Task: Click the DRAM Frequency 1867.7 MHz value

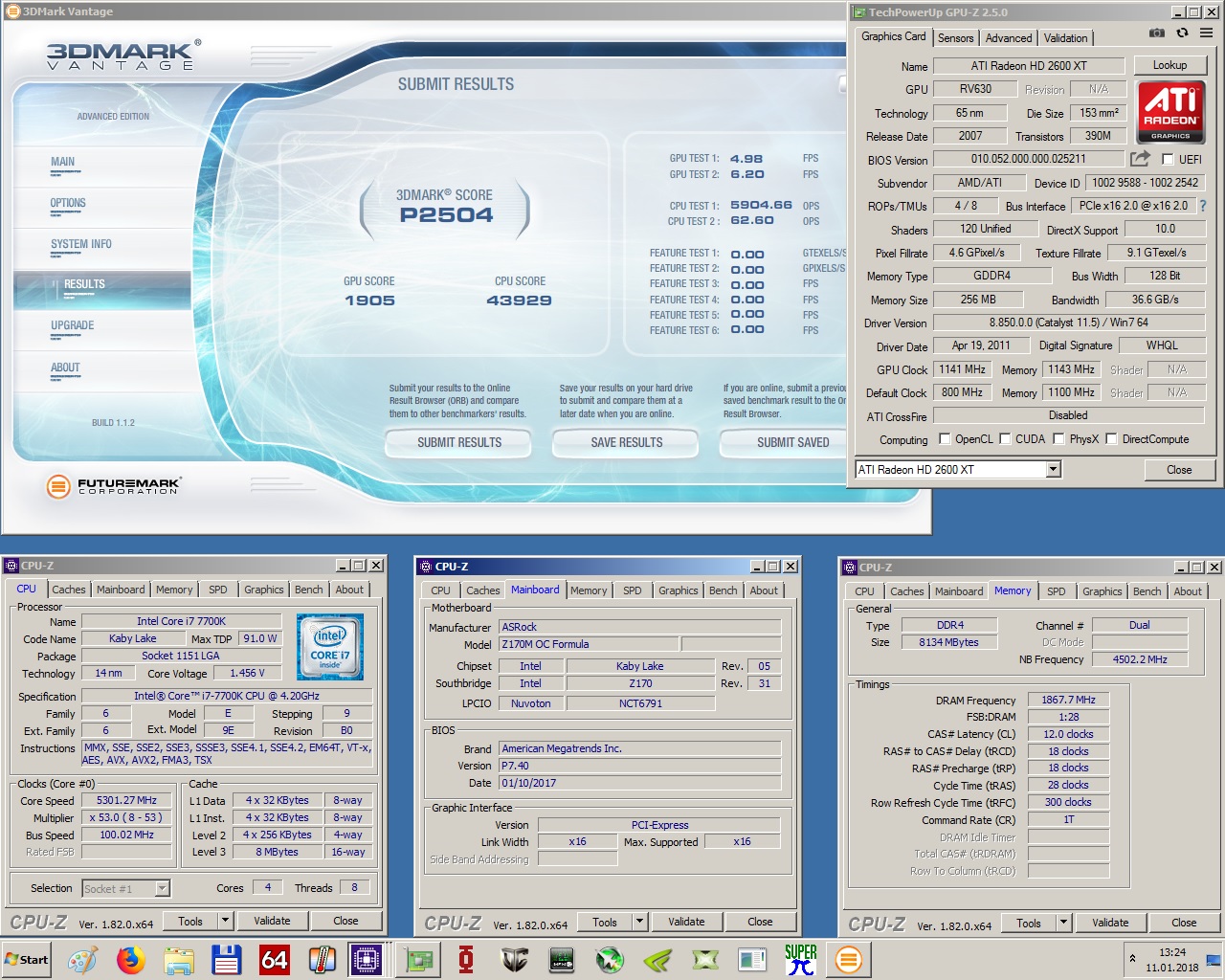Action: pos(1068,701)
